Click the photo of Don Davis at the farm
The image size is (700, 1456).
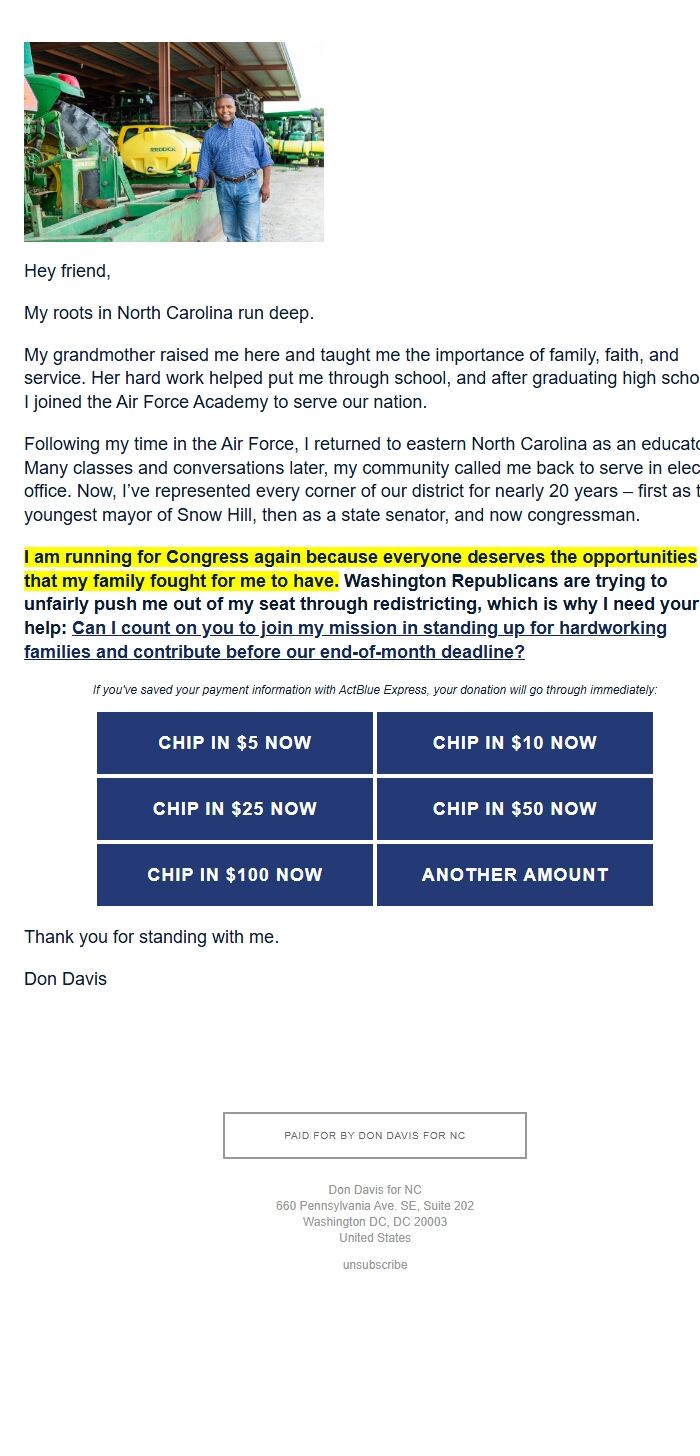point(173,141)
